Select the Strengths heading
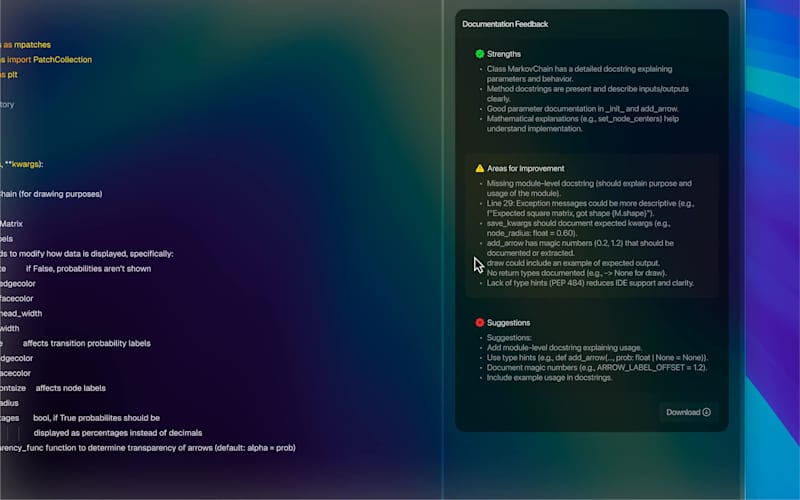This screenshot has height=500, width=800. pos(504,54)
